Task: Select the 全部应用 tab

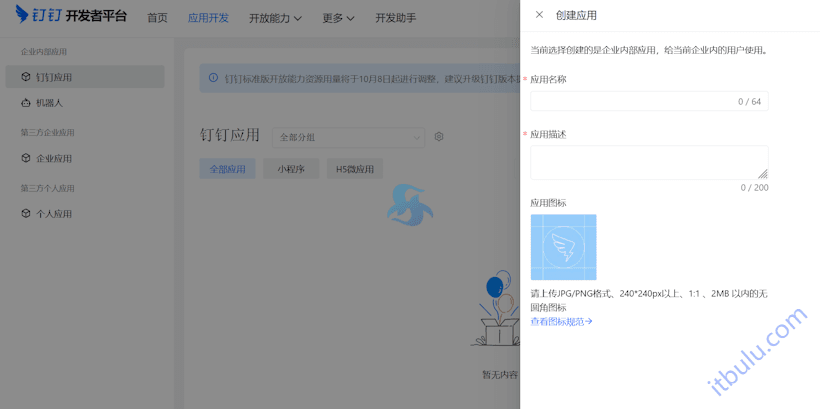Action: pyautogui.click(x=227, y=169)
